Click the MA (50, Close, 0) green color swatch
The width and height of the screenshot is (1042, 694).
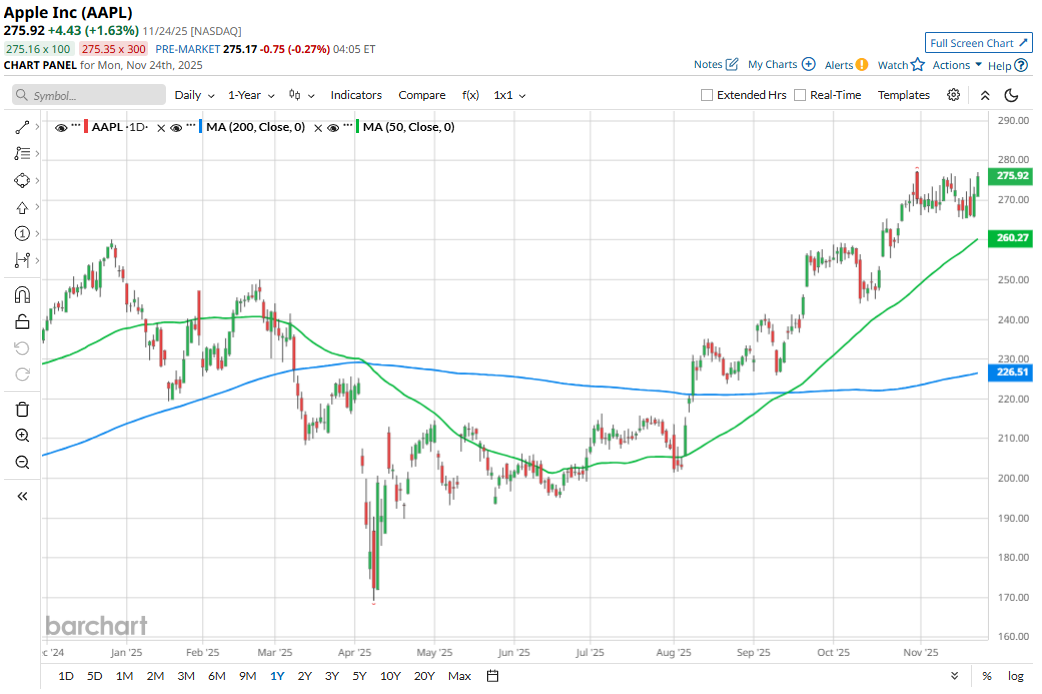357,127
